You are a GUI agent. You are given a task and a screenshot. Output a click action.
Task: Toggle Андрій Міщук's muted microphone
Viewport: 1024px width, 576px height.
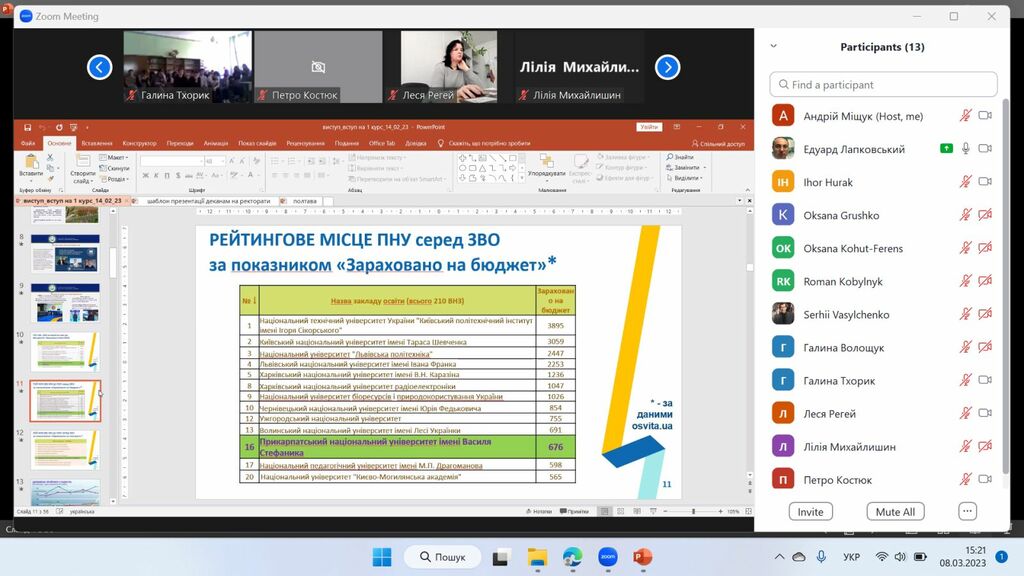pyautogui.click(x=965, y=116)
